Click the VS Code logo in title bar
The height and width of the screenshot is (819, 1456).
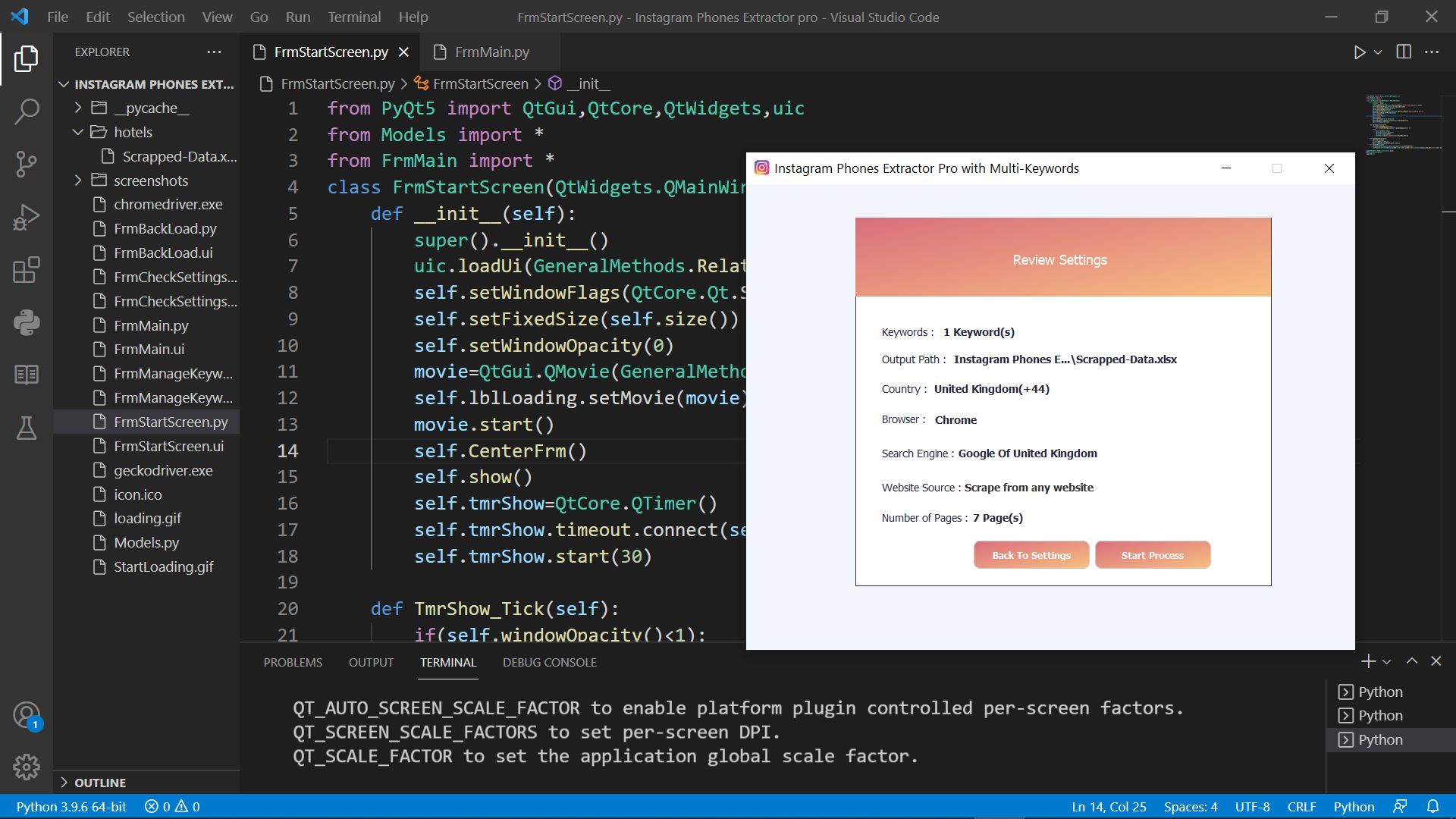tap(20, 16)
